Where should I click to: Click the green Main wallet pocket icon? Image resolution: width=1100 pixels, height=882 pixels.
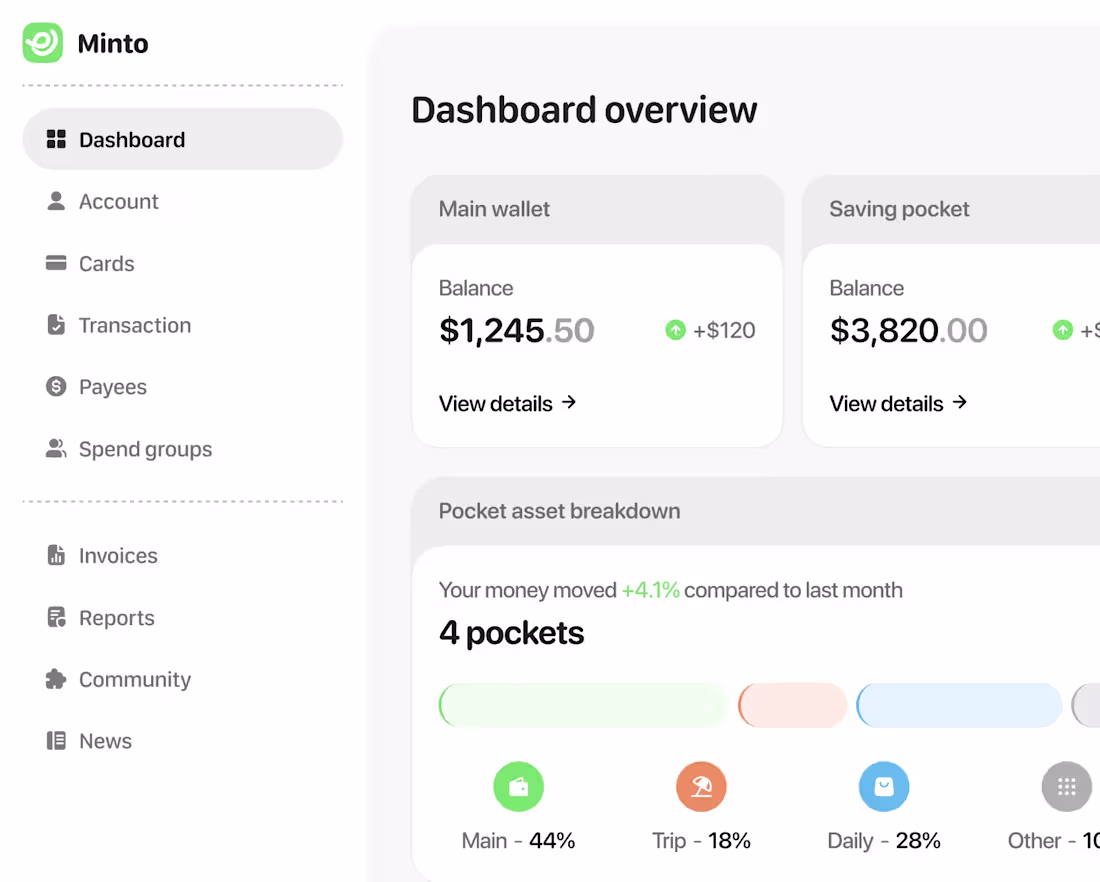pyautogui.click(x=518, y=787)
